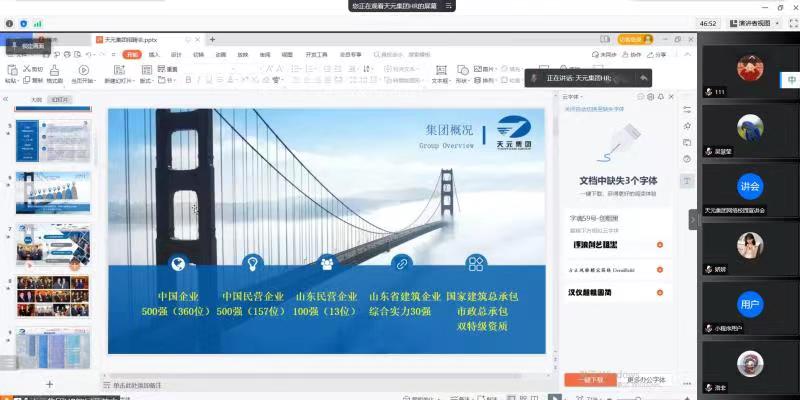Click the sliders icon in right side strip

[x=687, y=110]
